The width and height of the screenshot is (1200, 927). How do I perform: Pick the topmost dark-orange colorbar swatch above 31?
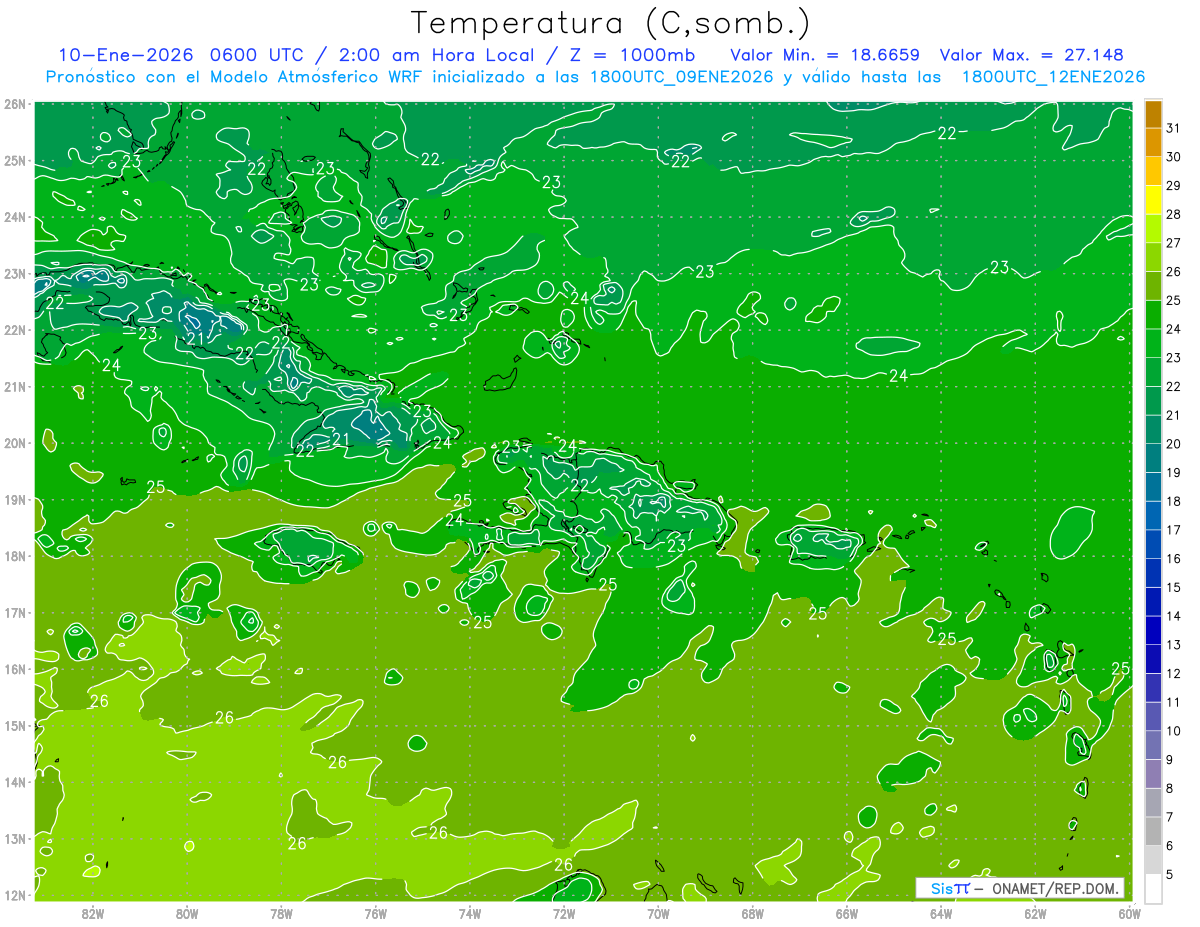coord(1153,114)
